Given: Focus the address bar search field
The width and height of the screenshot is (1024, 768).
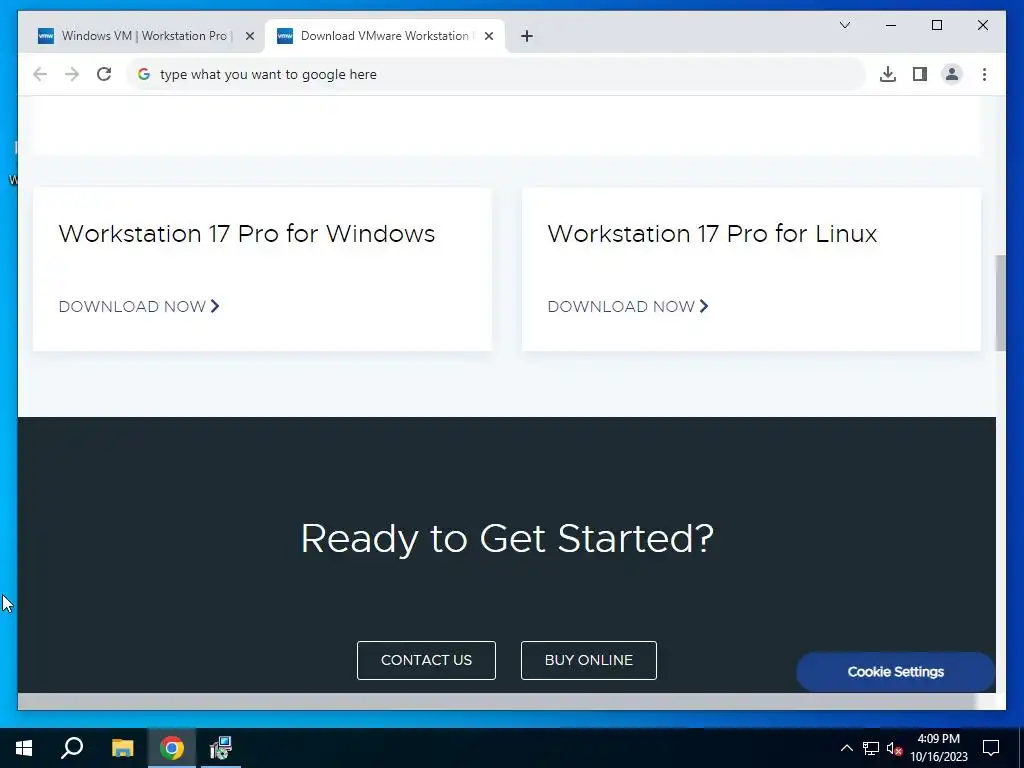Looking at the screenshot, I should click(x=496, y=74).
